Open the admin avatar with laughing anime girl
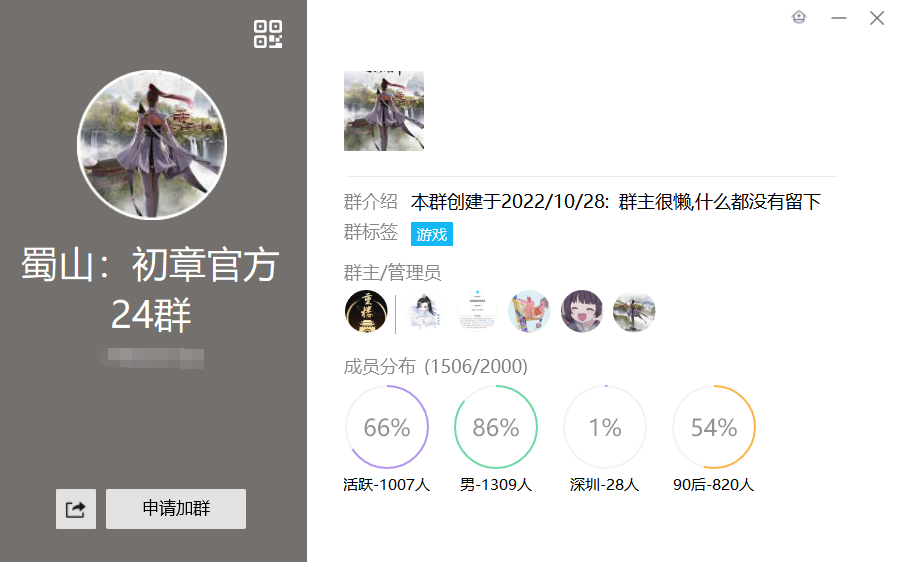899x562 pixels. (x=581, y=311)
